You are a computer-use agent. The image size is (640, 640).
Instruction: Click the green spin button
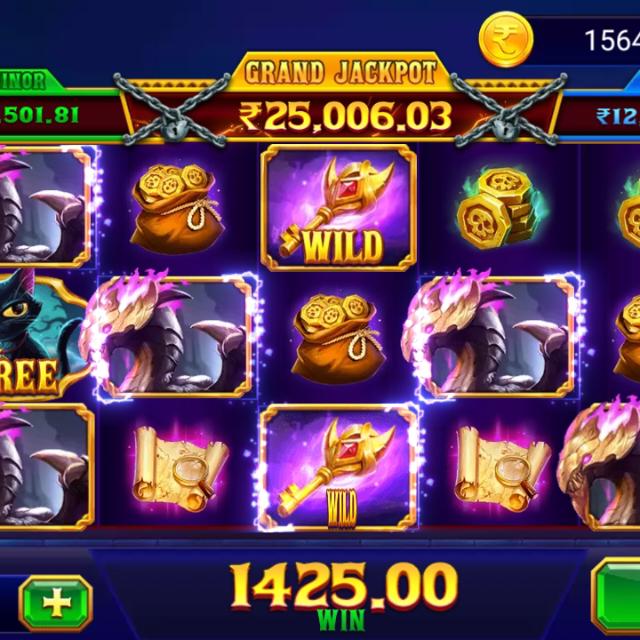coord(616,597)
